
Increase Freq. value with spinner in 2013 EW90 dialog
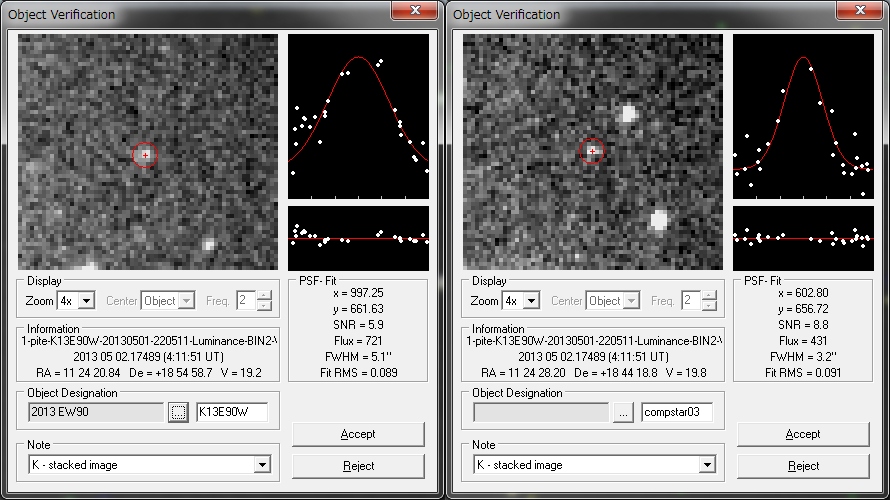point(264,296)
